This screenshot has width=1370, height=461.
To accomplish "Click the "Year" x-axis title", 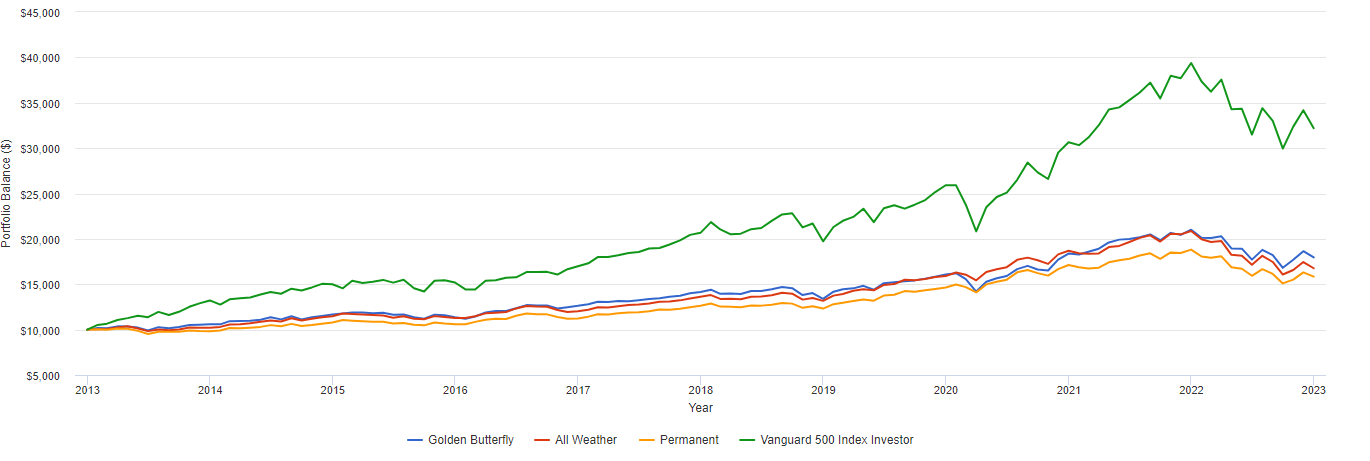I will (700, 408).
